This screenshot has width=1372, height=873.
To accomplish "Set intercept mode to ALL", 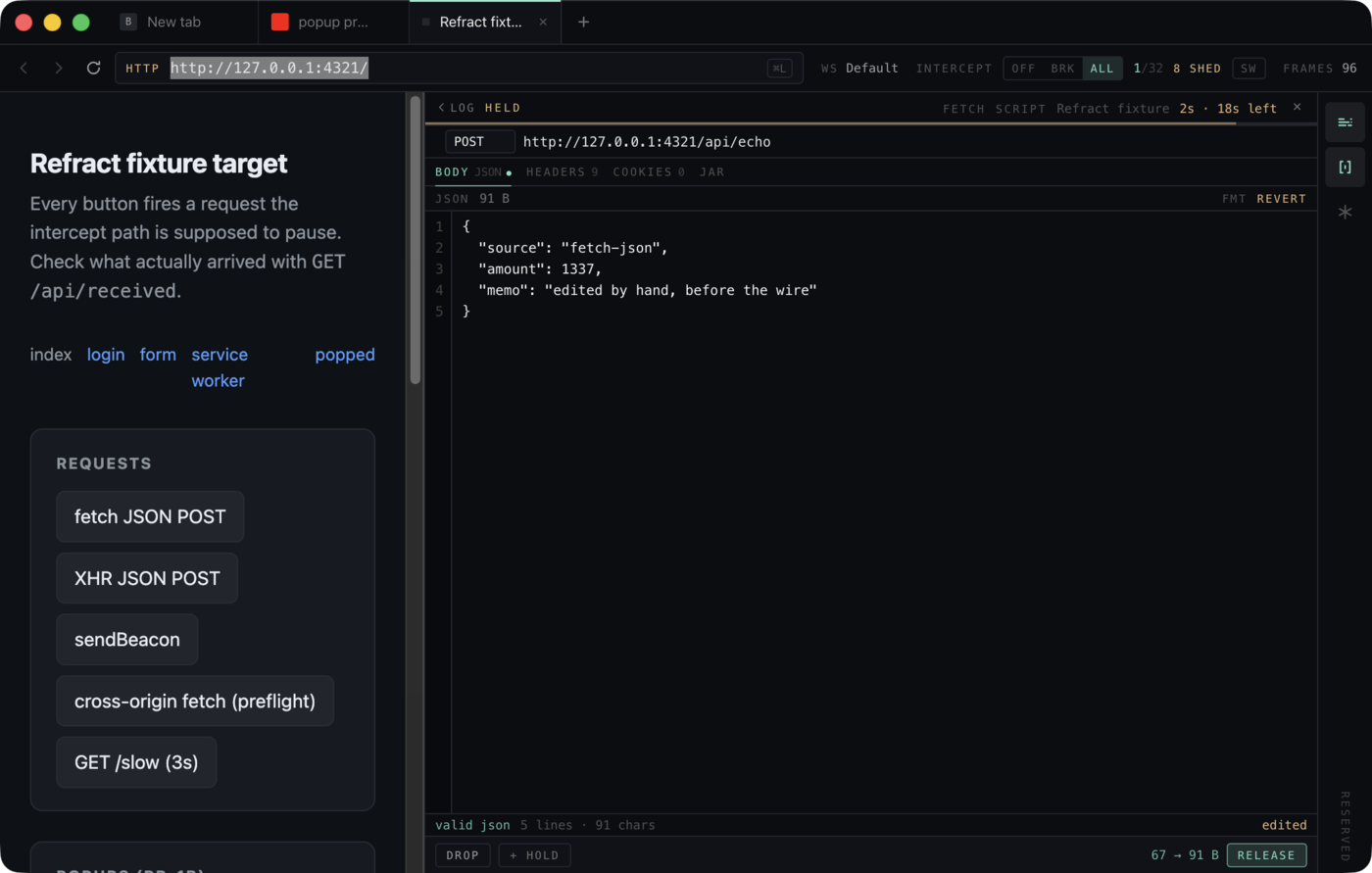I will pos(1102,69).
